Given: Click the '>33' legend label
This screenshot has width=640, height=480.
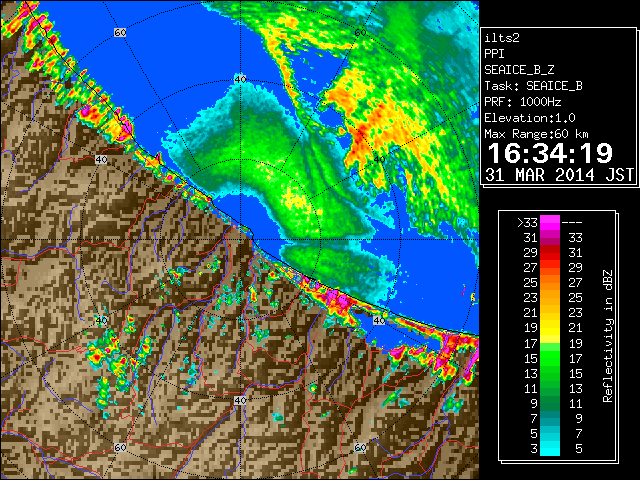Looking at the screenshot, I should tap(527, 223).
